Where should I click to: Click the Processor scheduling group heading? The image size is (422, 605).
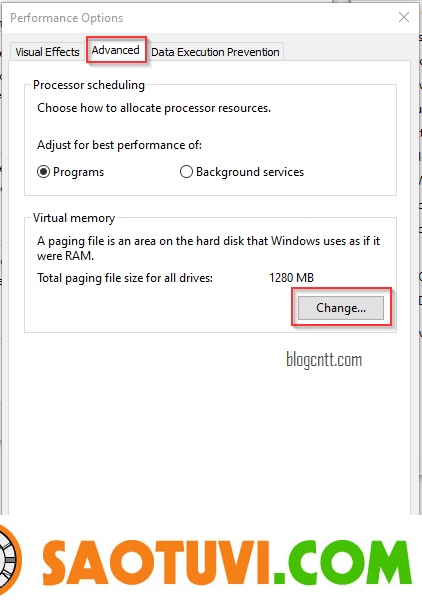[89, 85]
